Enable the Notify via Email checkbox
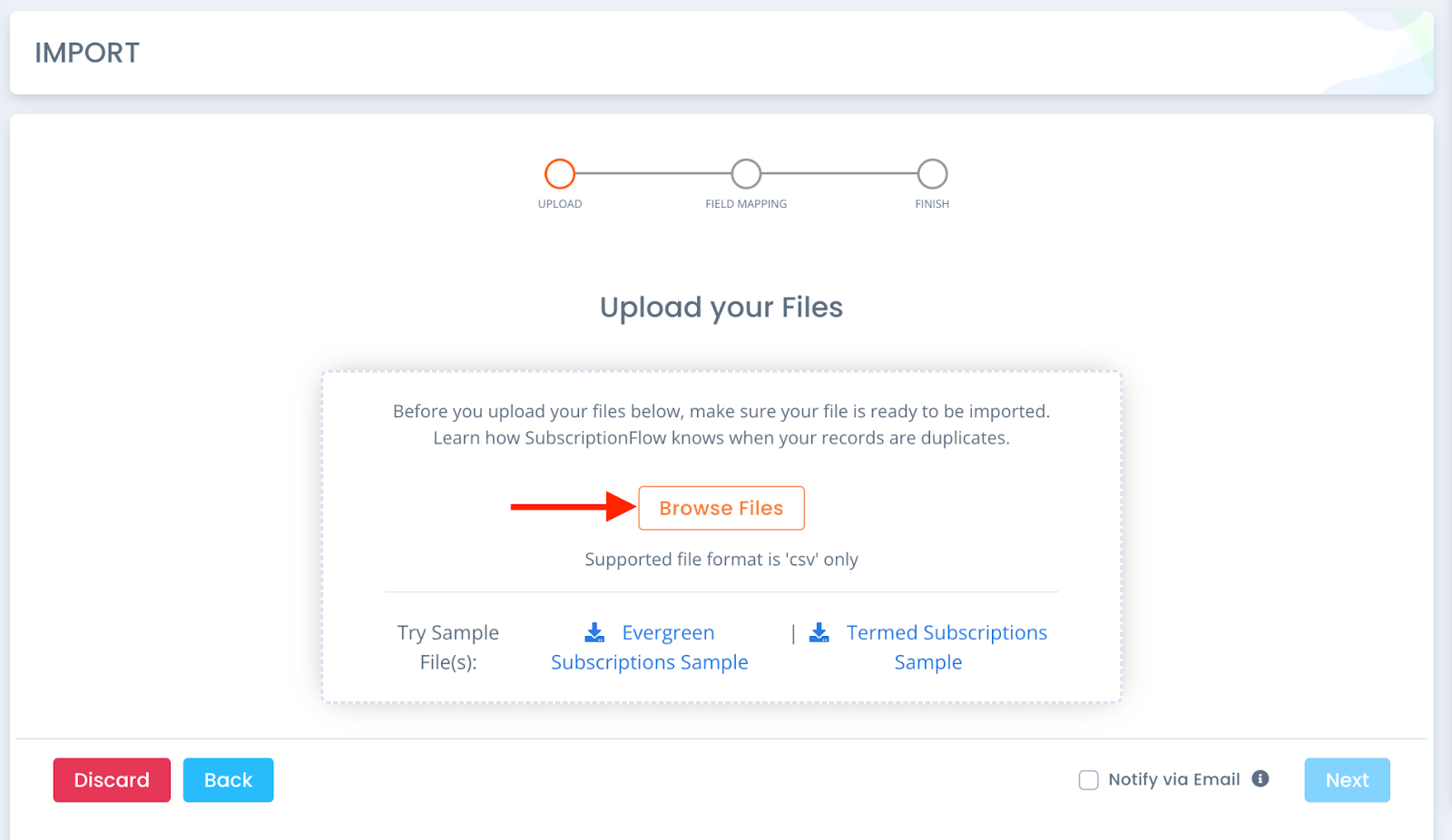 1088,780
